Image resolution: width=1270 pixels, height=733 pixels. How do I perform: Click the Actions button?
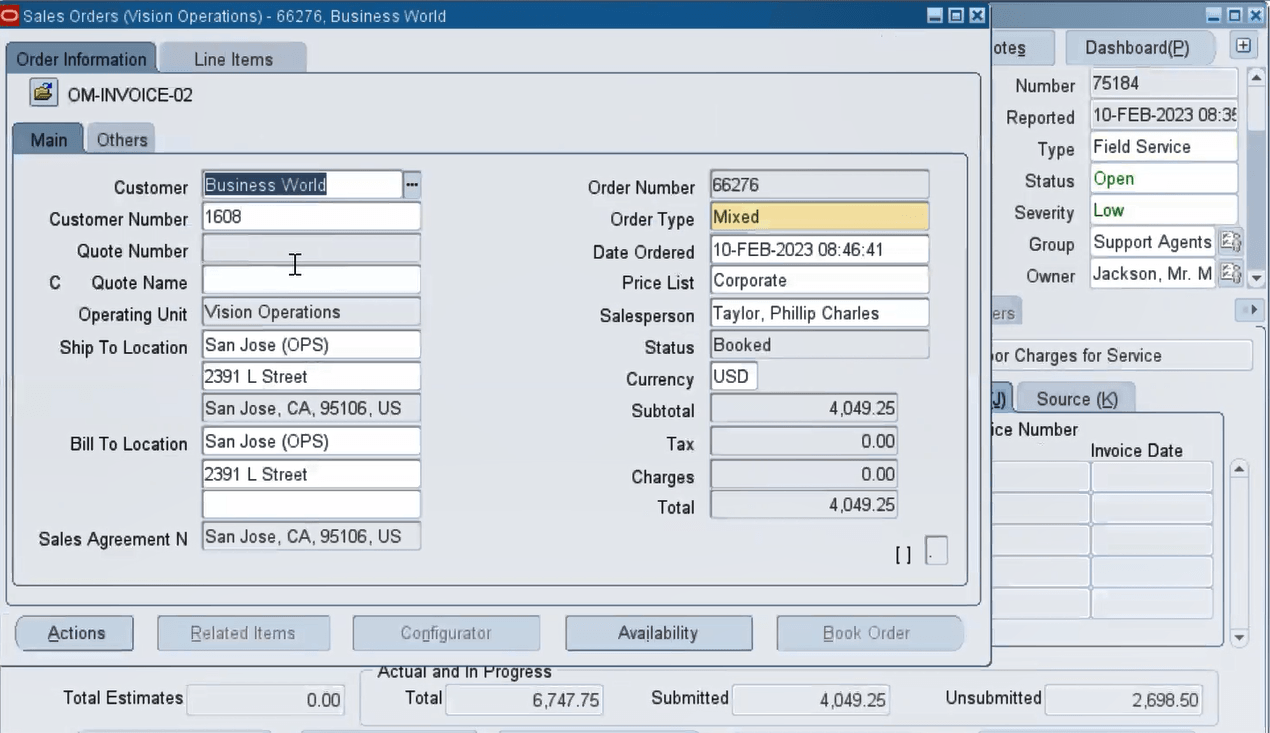click(76, 633)
